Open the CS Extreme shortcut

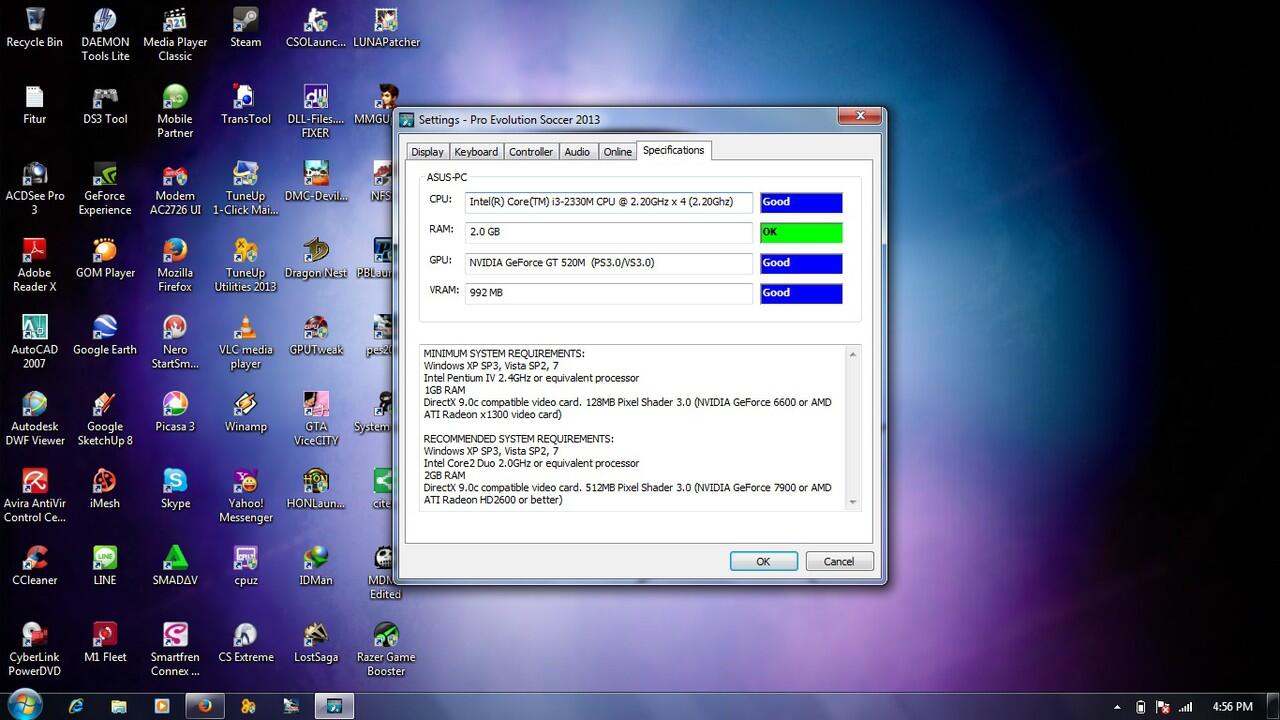pos(245,644)
